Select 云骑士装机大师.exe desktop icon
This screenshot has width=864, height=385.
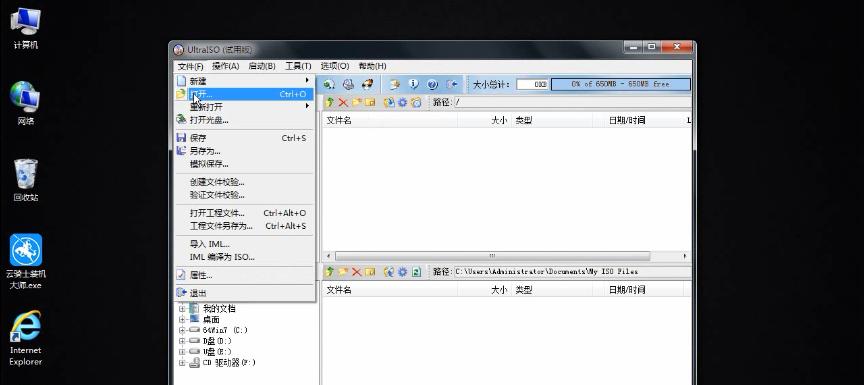(25, 262)
